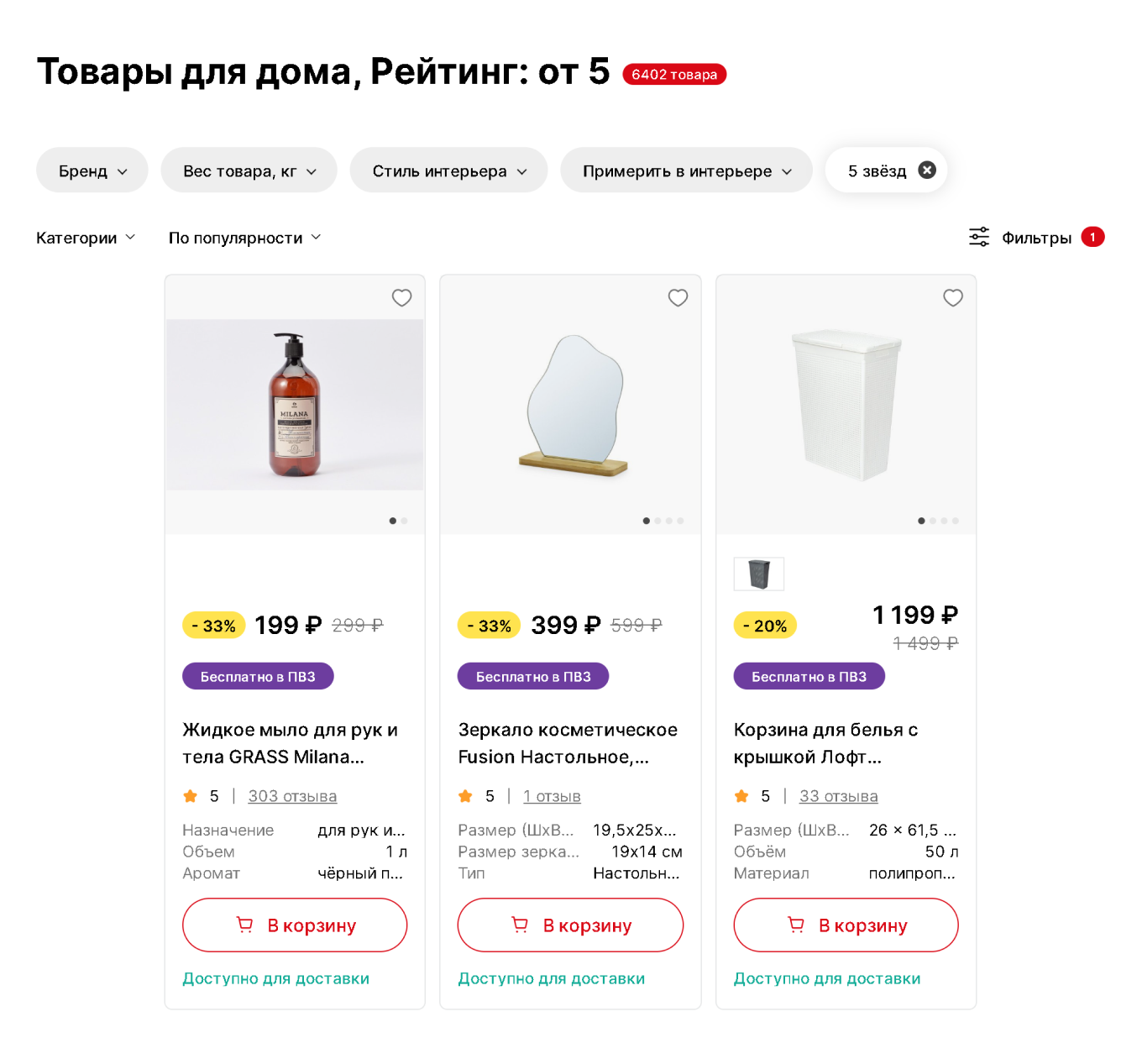Open the Примерить в интерьере filter
The width and height of the screenshot is (1142, 1064).
point(685,170)
